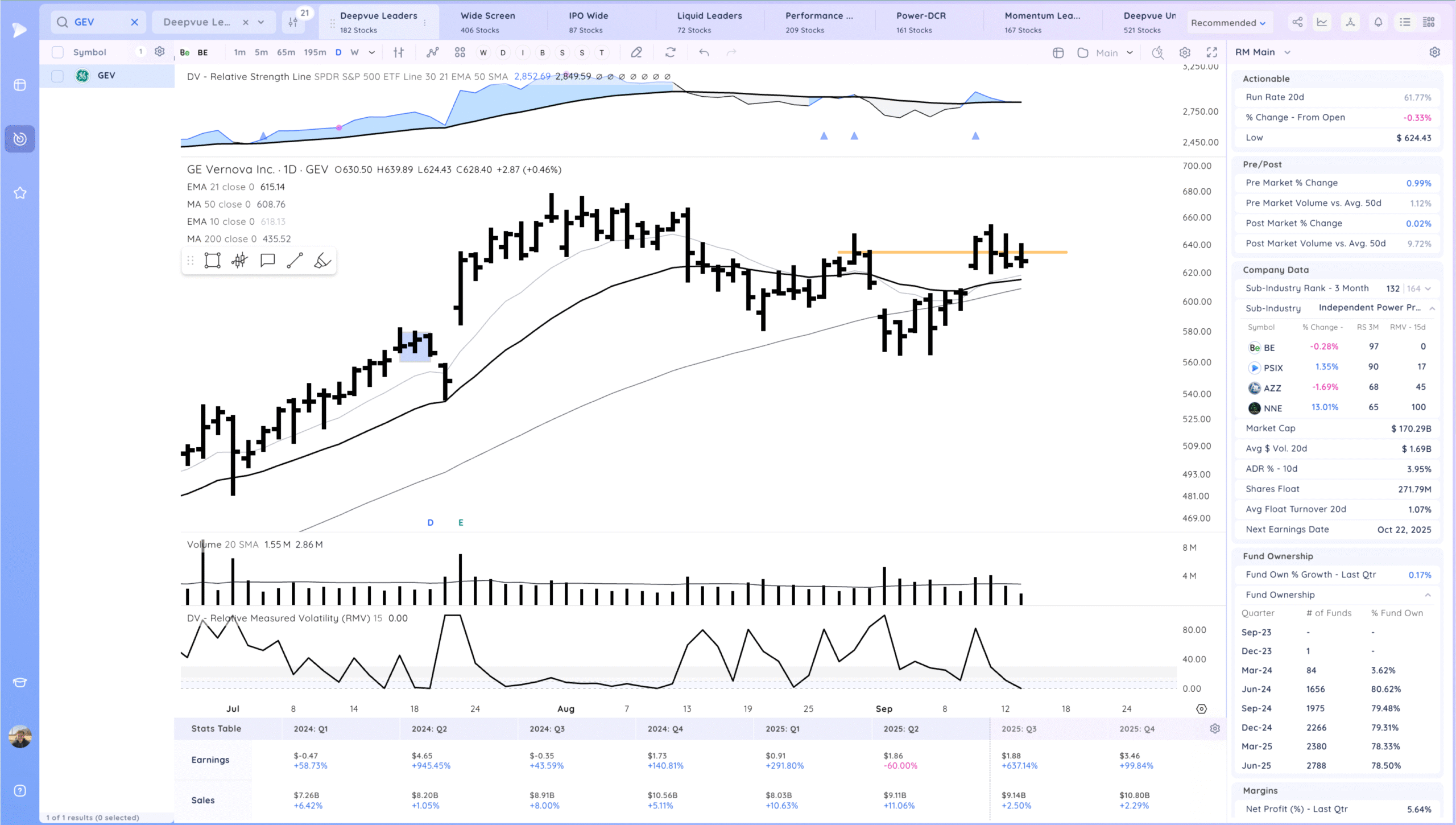Open the alerts bell icon
This screenshot has width=1456, height=825.
(x=1378, y=22)
